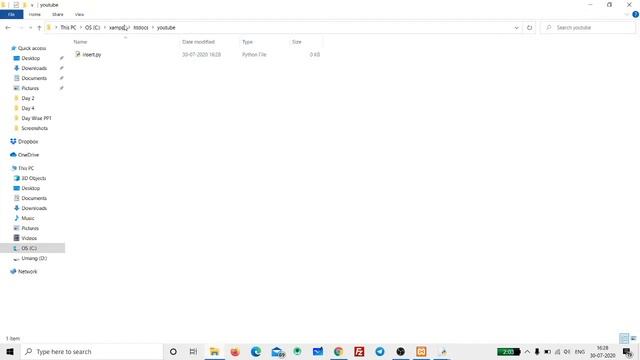Open the Share ribbon tab
The height and width of the screenshot is (360, 640).
58,14
